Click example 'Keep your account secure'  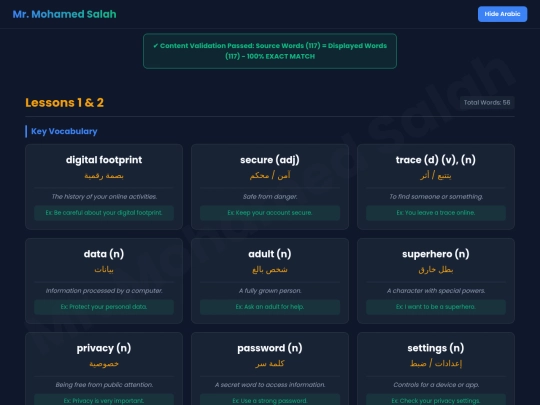pos(270,213)
